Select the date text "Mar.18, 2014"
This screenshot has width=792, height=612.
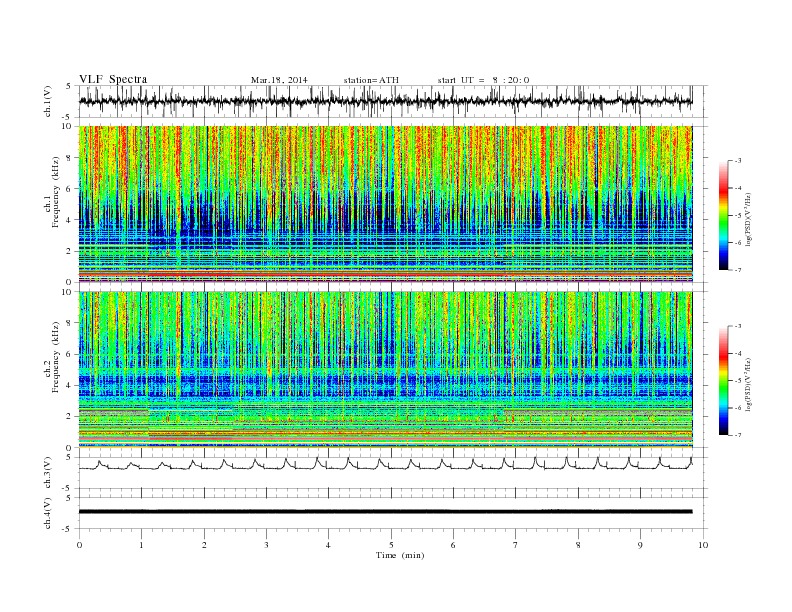click(x=279, y=80)
